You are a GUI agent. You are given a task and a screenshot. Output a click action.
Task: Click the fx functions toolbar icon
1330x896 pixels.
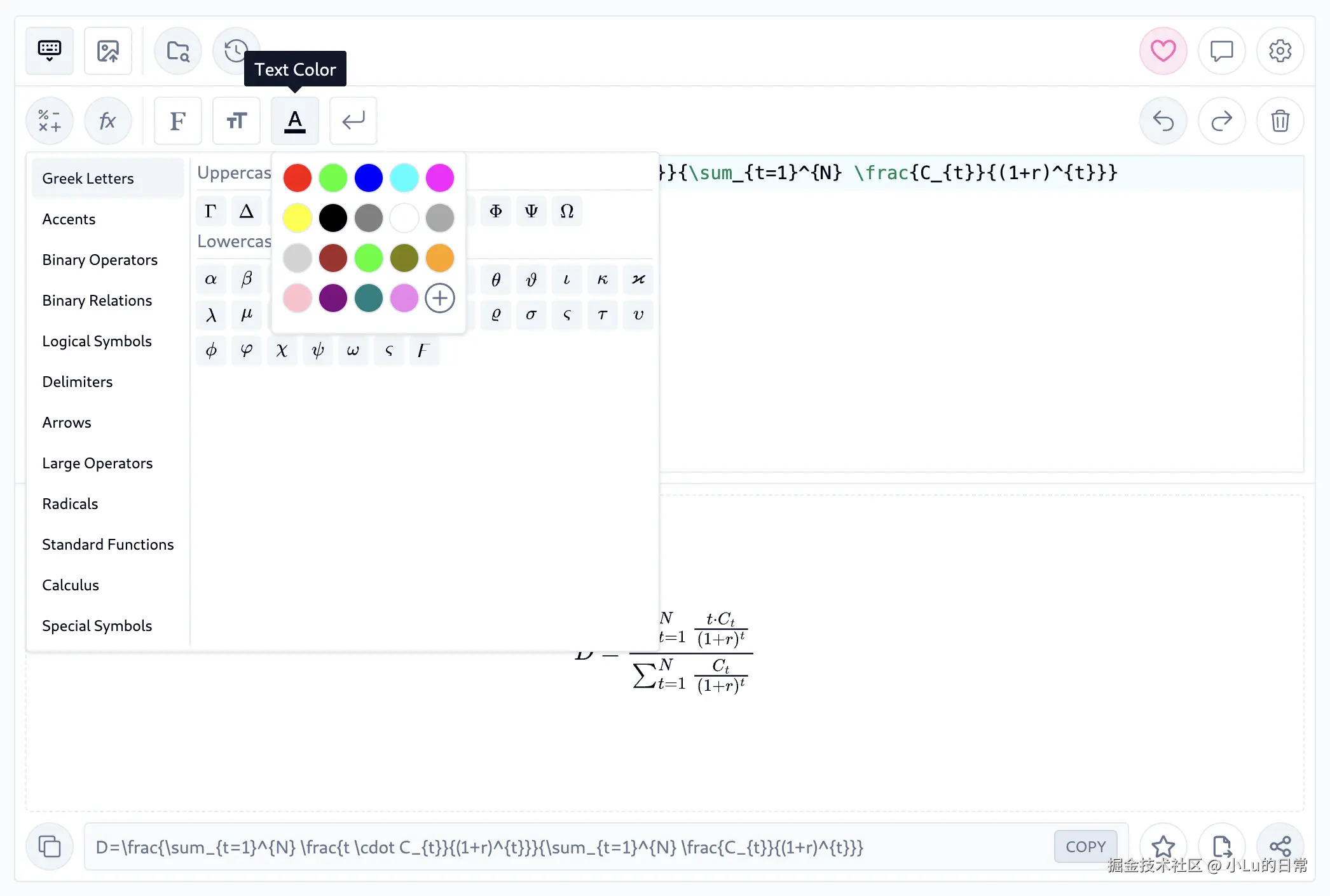tap(108, 121)
